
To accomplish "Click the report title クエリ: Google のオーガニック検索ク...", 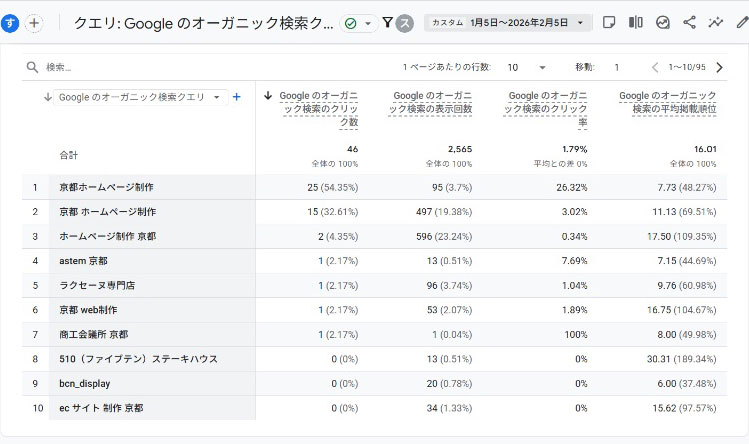I will coord(203,23).
